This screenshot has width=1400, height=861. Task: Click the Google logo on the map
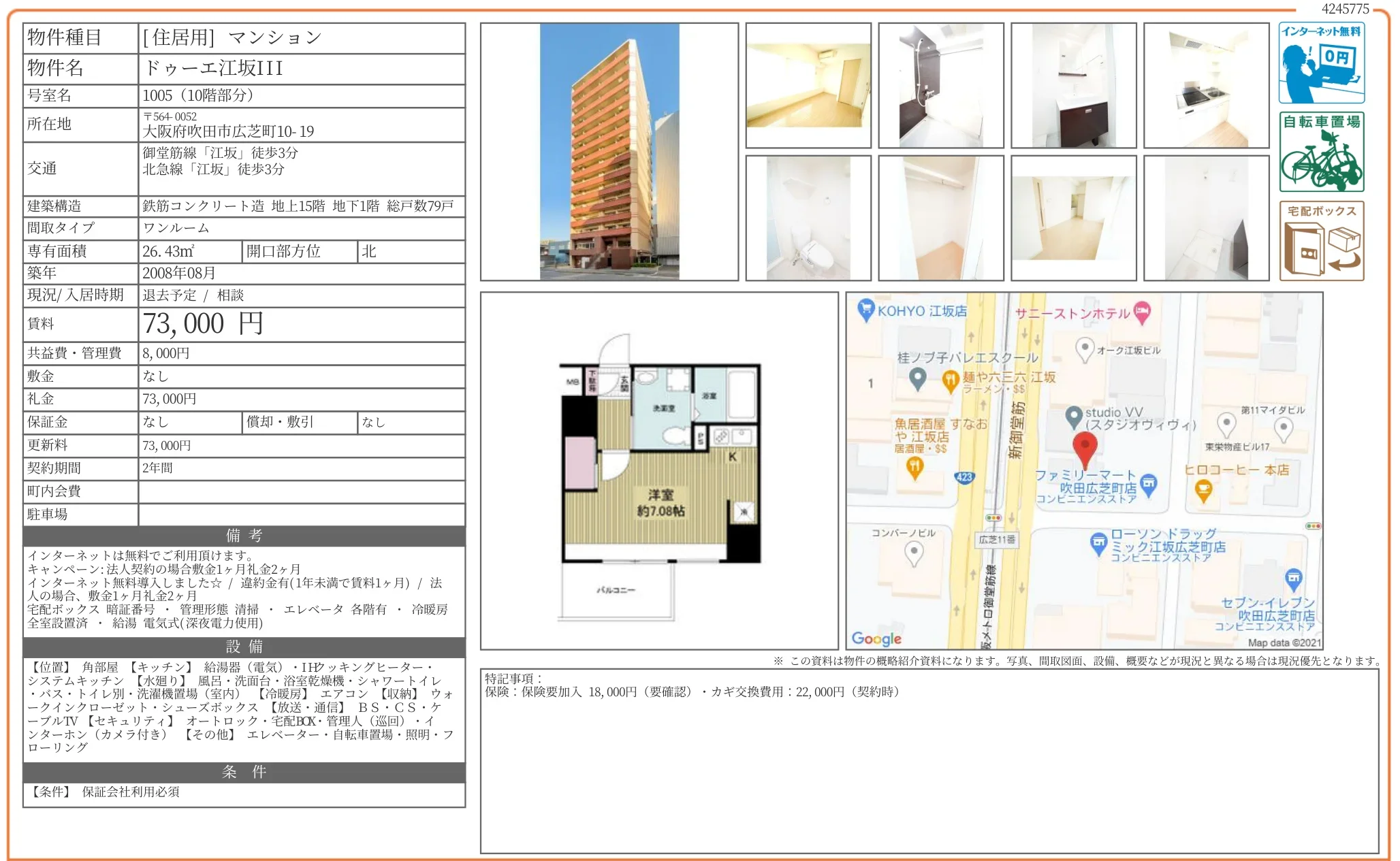tap(876, 638)
